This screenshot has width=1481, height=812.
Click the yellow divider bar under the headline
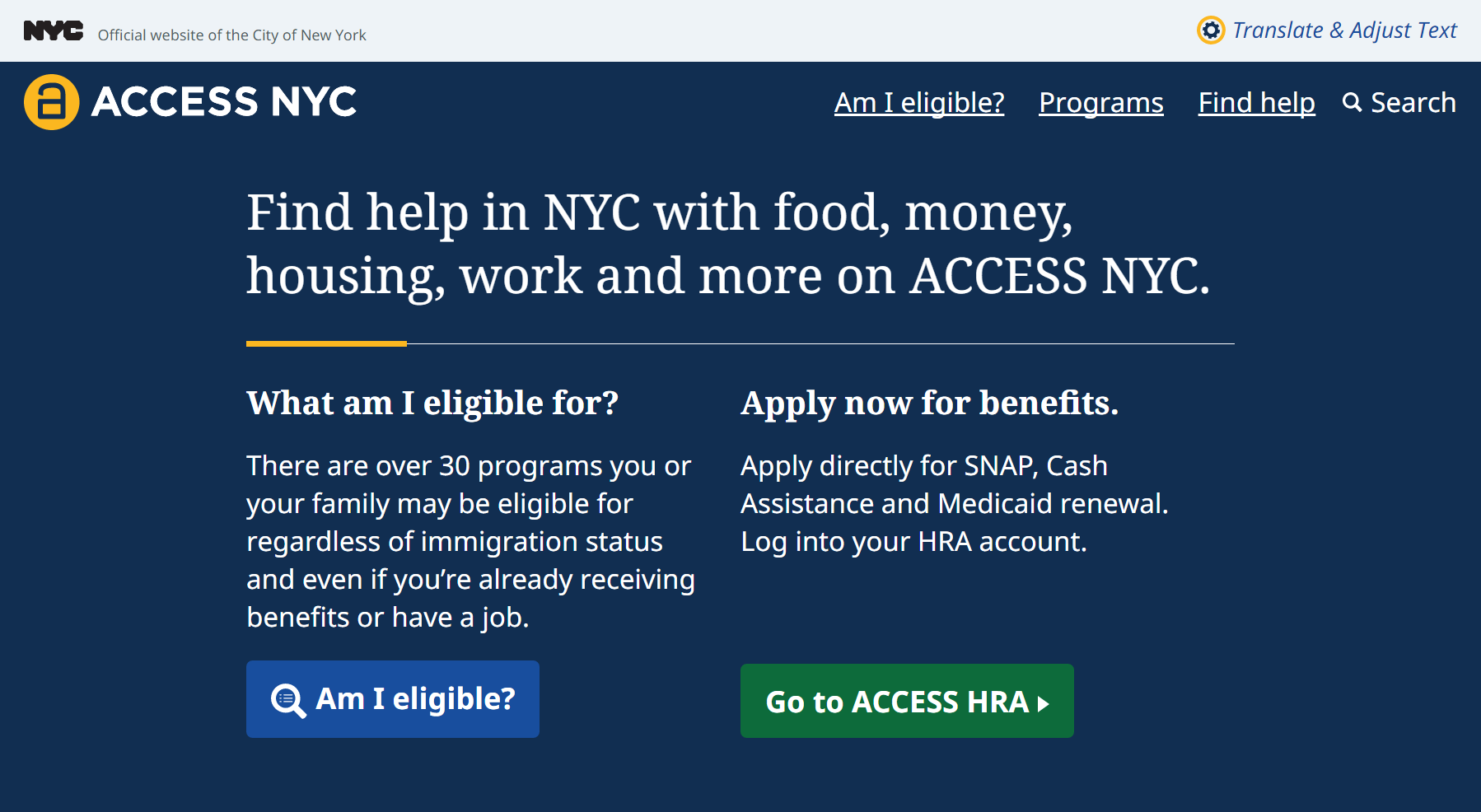pos(326,343)
